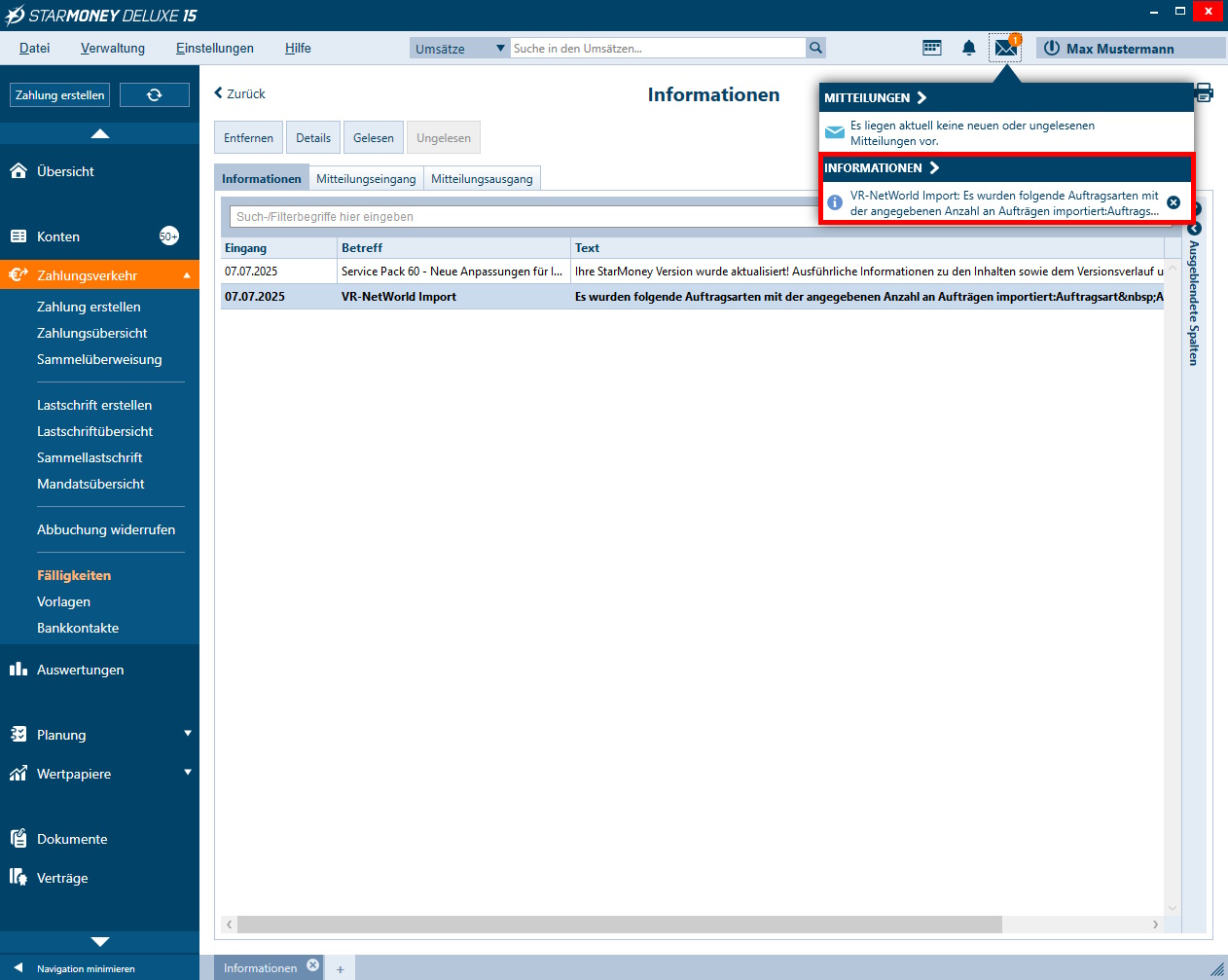Click the Max Mustermann user button
Screen dimensions: 1228x980
tap(1131, 48)
